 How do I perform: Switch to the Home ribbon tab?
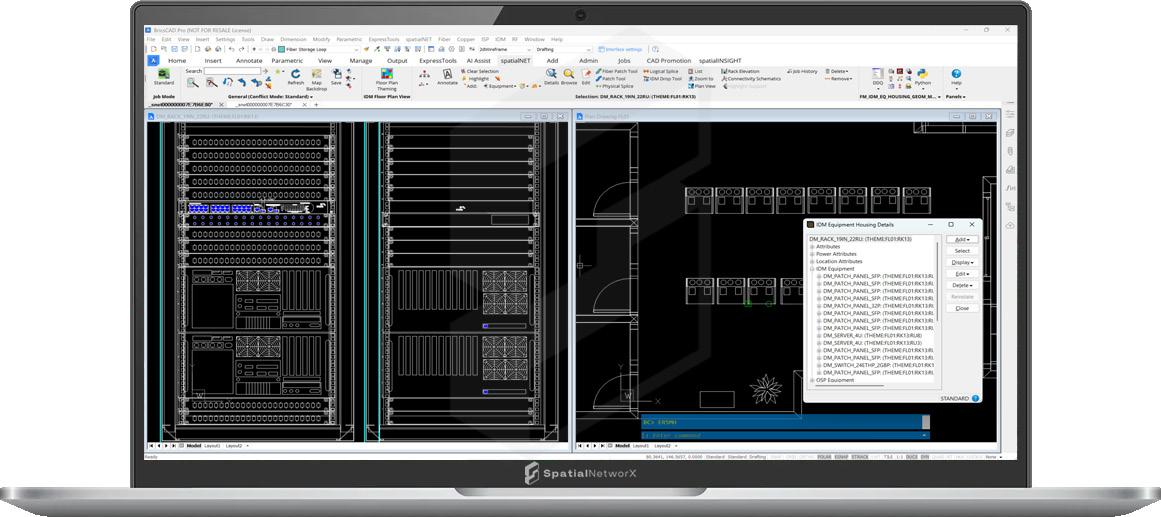tap(177, 61)
